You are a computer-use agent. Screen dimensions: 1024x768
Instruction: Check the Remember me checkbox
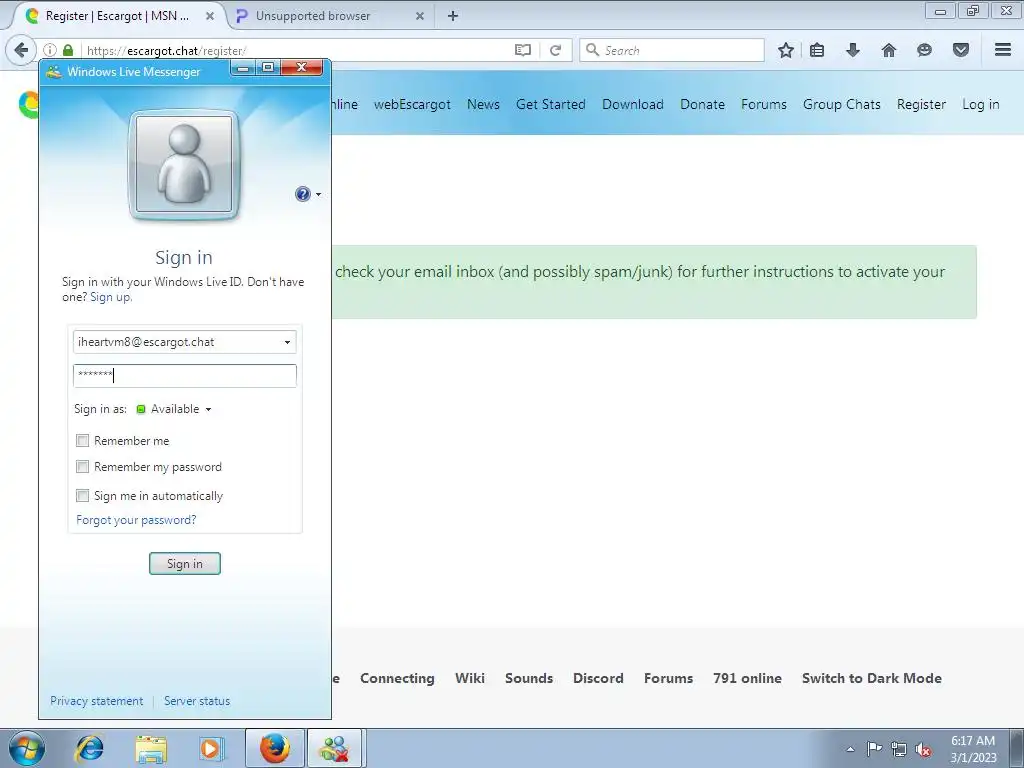(x=82, y=441)
